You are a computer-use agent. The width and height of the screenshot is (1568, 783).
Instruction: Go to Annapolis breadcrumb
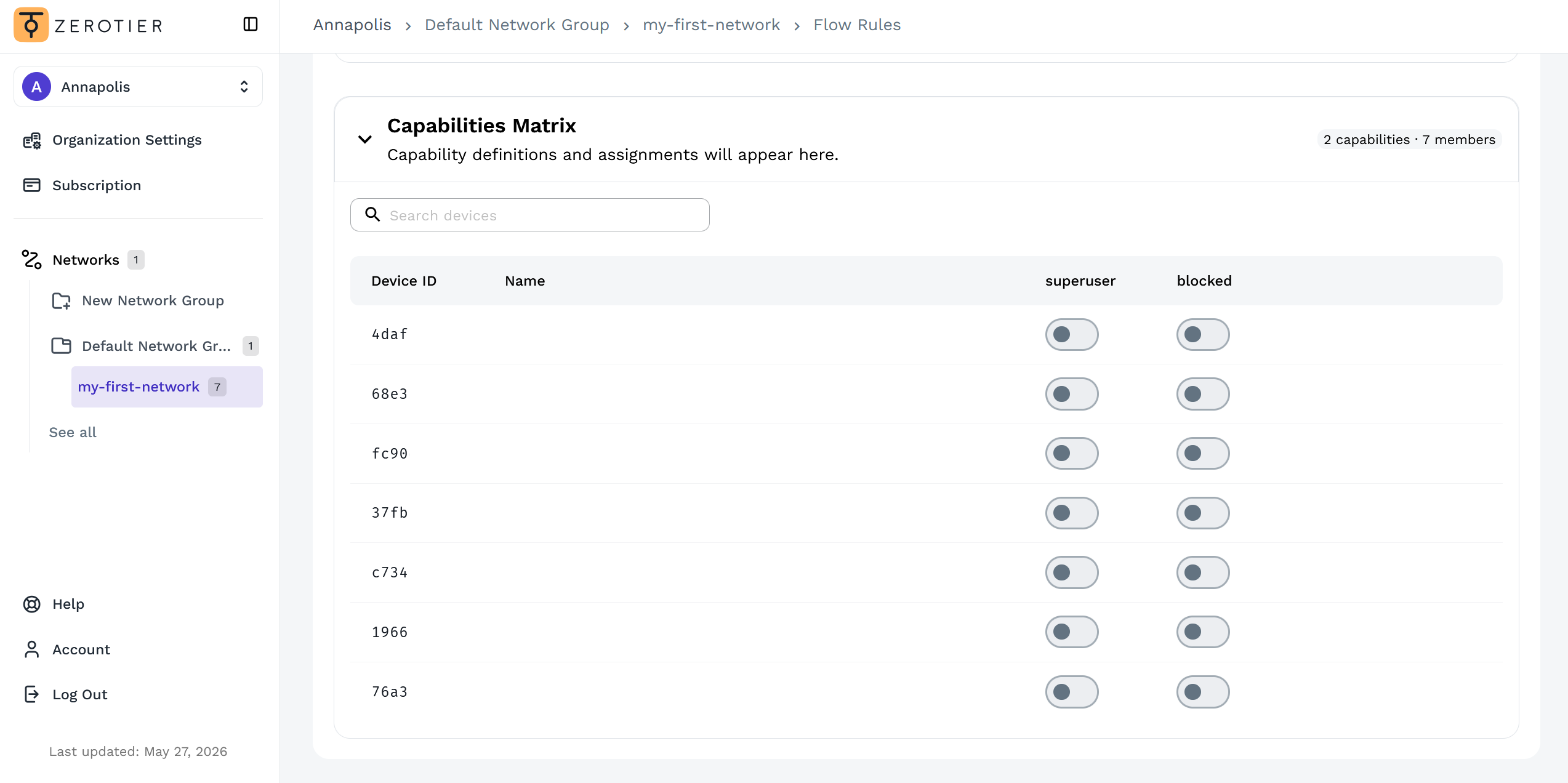[352, 25]
